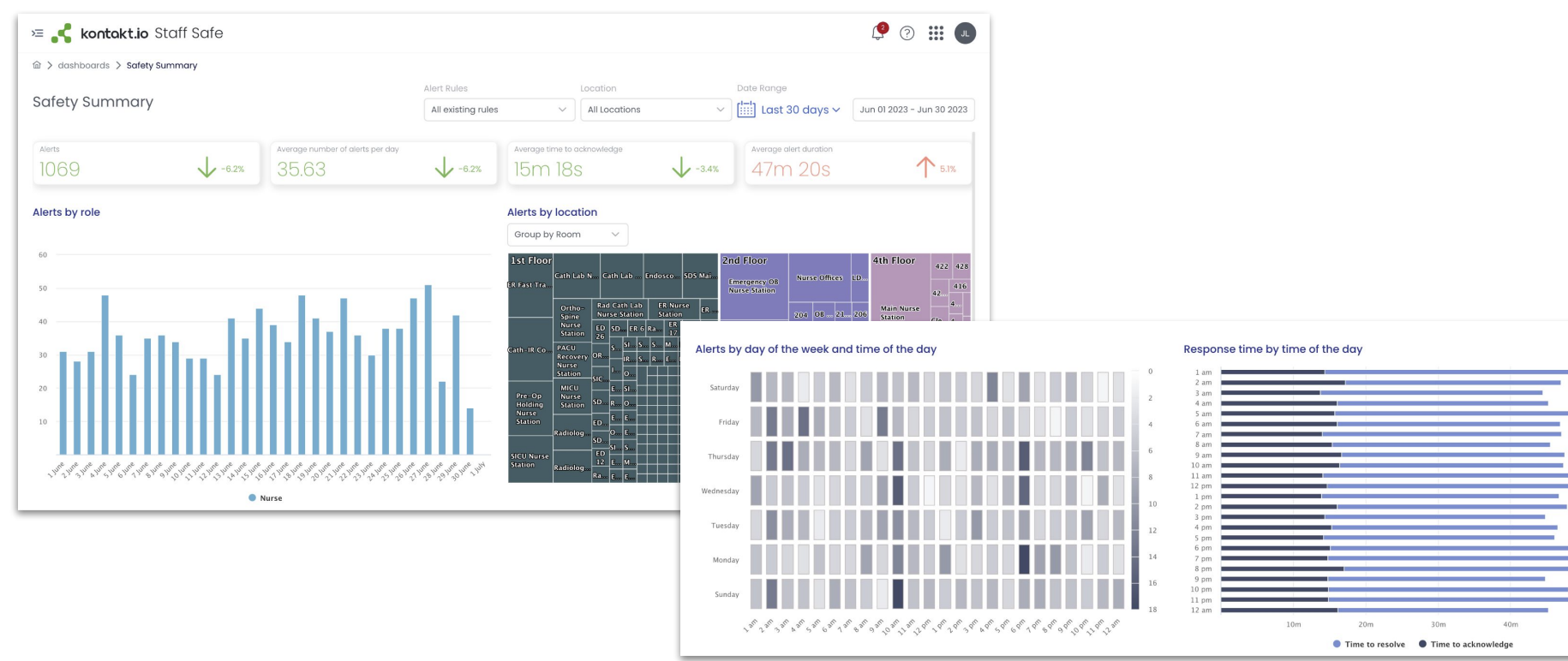Open the apps grid launcher icon
The width and height of the screenshot is (1568, 661).
click(936, 33)
